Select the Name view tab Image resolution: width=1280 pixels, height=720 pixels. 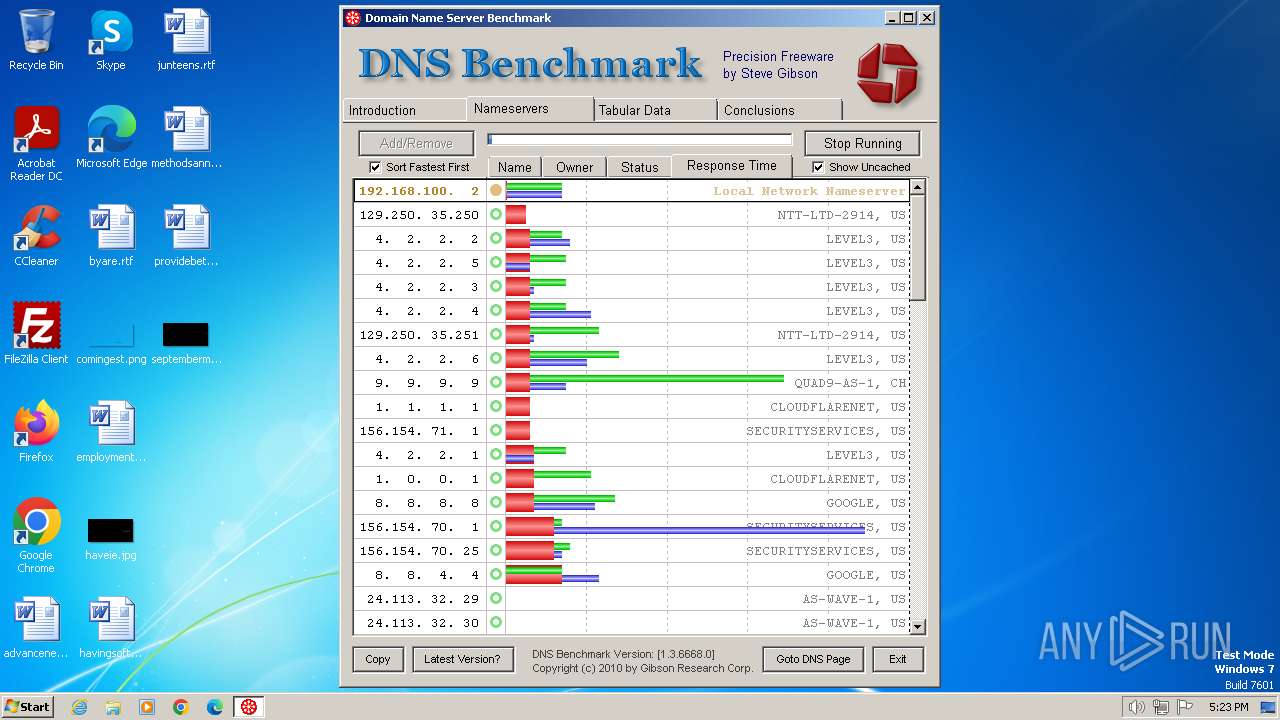tap(515, 167)
